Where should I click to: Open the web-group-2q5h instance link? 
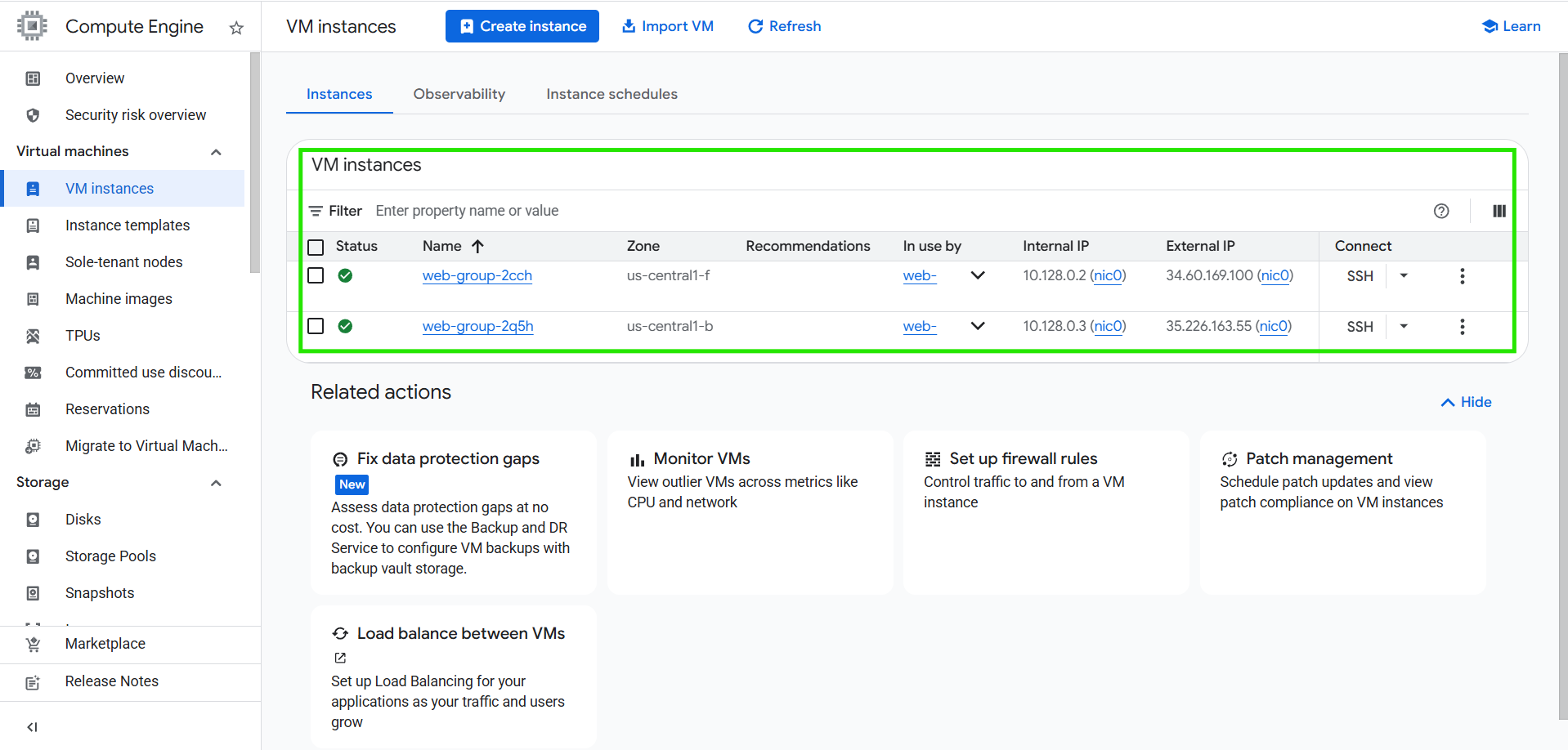[x=478, y=326]
